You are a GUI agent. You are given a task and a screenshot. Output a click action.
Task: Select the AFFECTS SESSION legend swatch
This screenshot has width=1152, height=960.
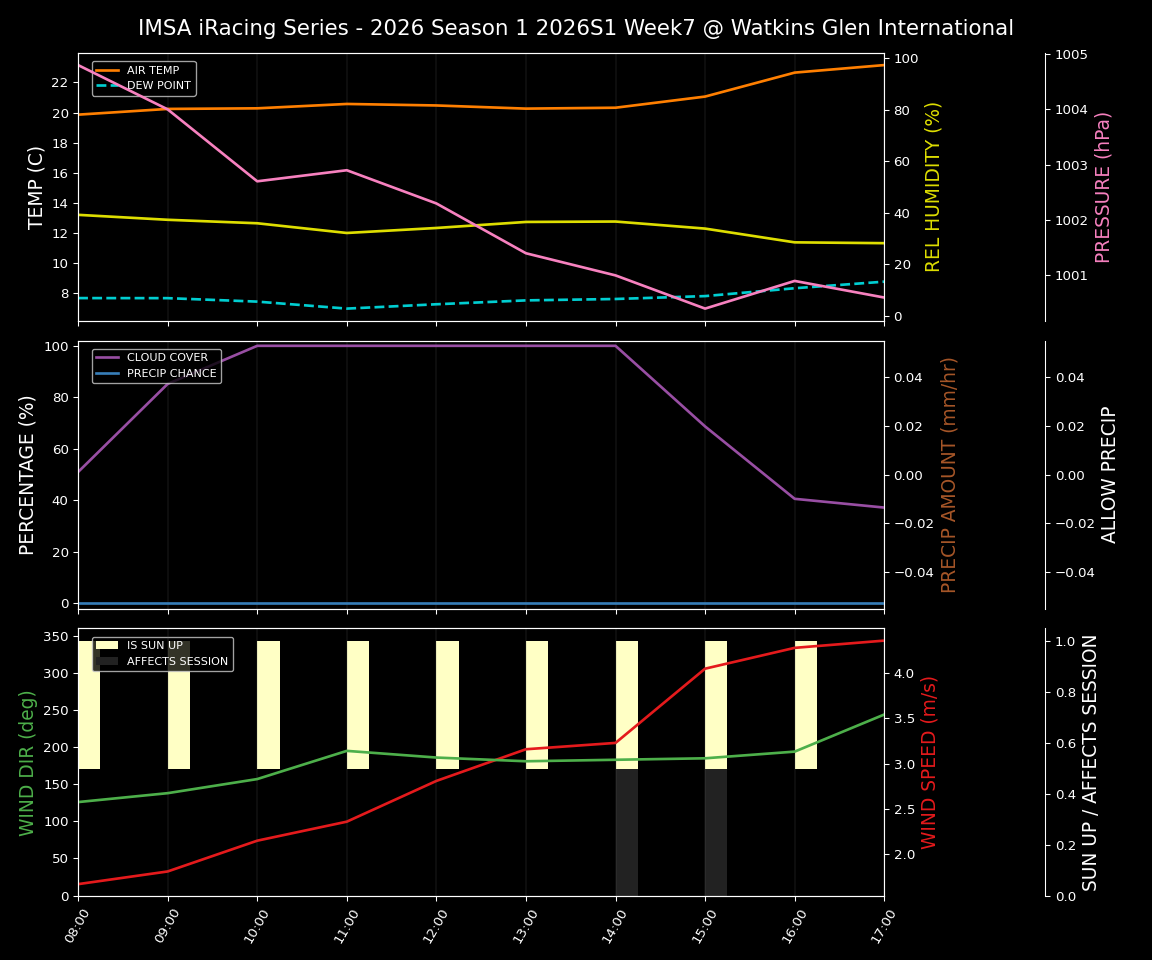(105, 660)
